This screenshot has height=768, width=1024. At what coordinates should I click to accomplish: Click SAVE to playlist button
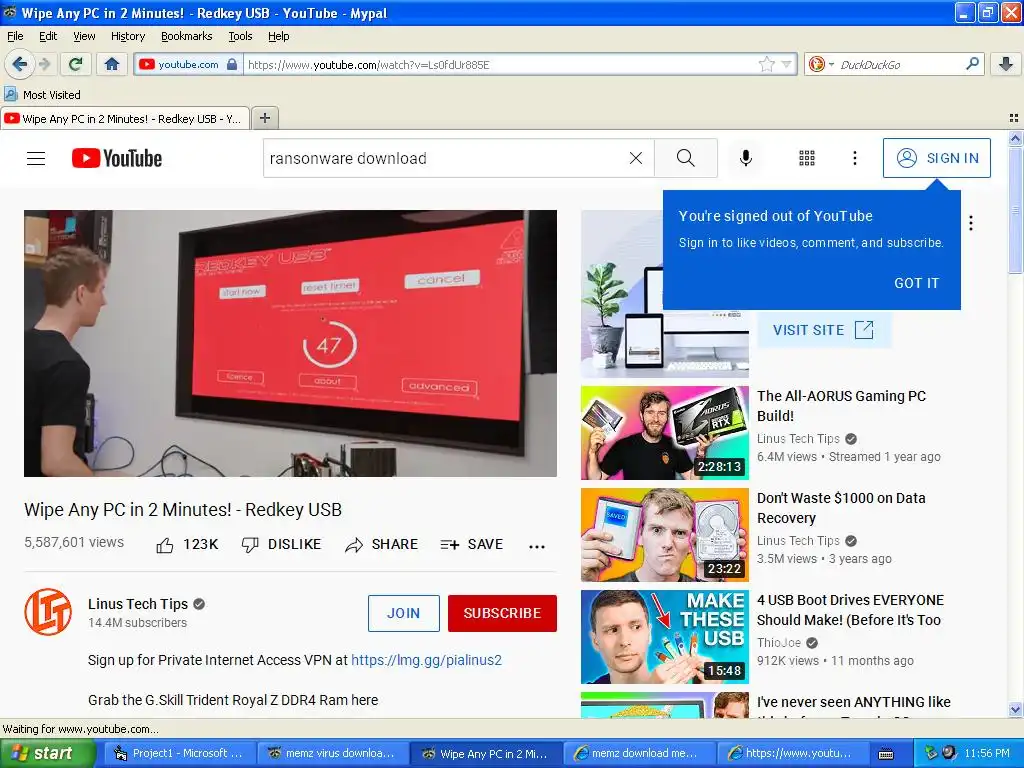pos(472,545)
